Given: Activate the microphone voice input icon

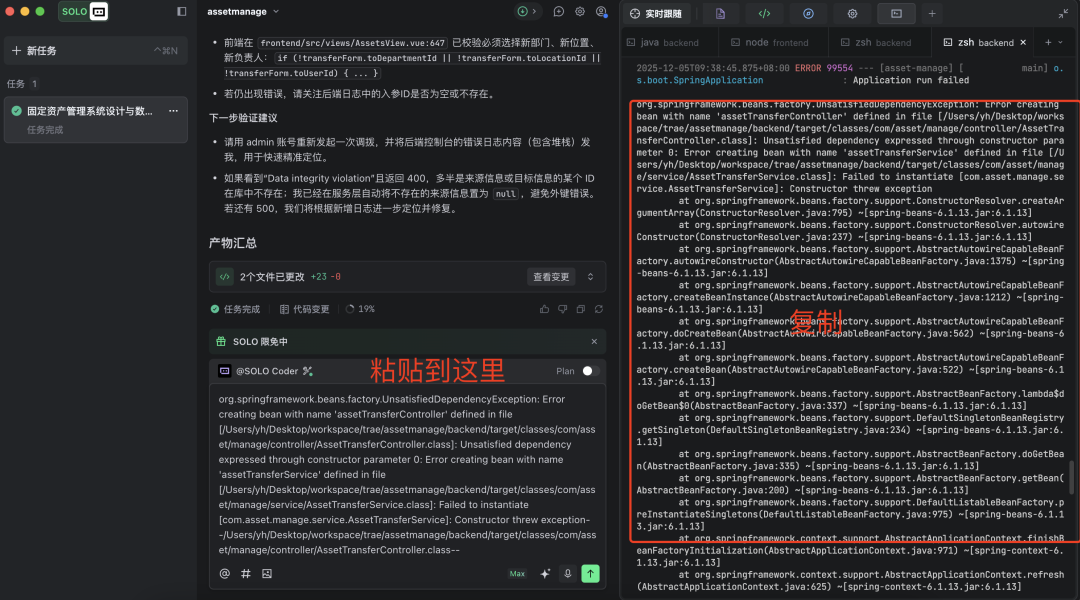Looking at the screenshot, I should pos(567,573).
